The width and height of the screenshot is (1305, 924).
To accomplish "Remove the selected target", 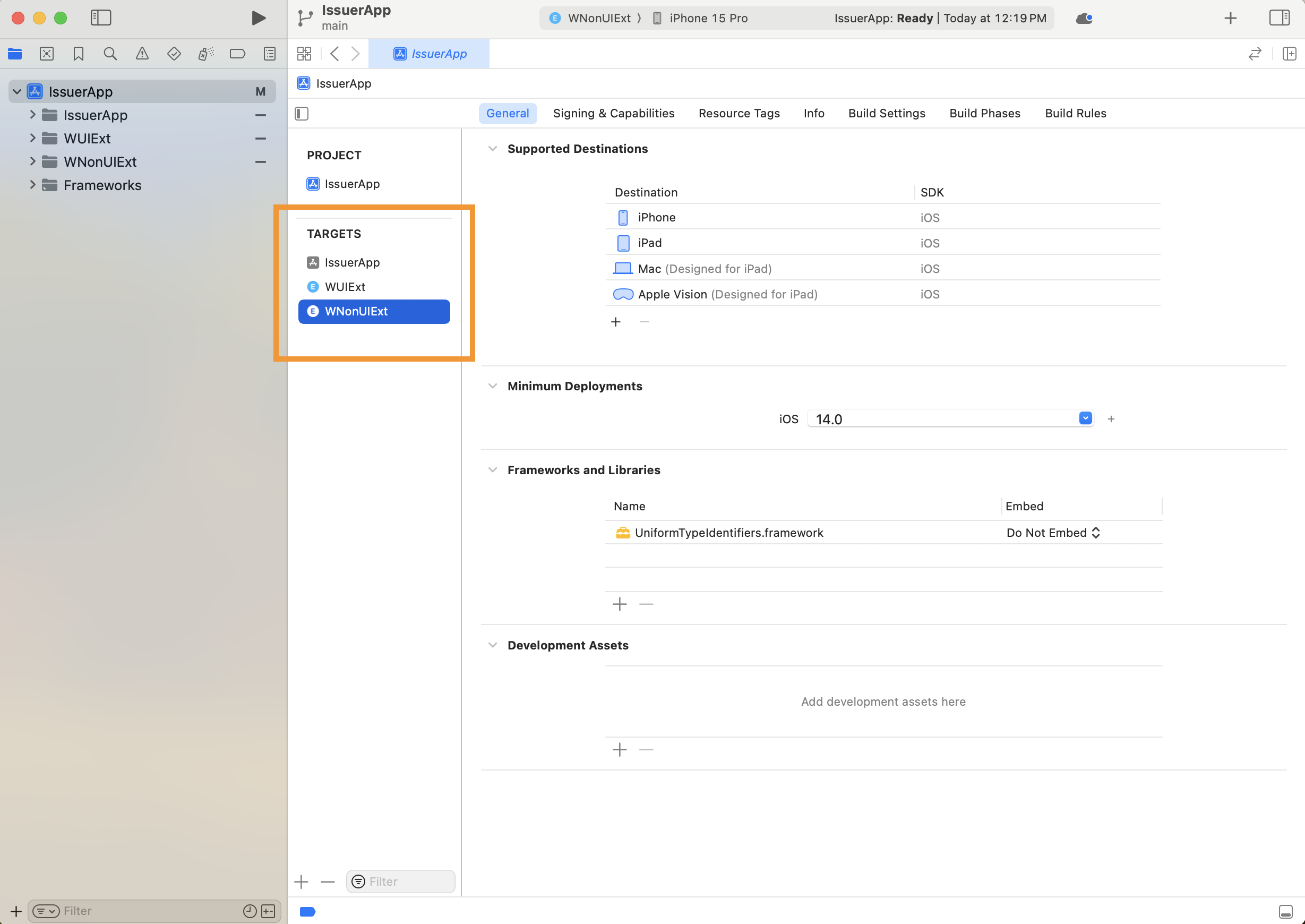I will coord(328,882).
